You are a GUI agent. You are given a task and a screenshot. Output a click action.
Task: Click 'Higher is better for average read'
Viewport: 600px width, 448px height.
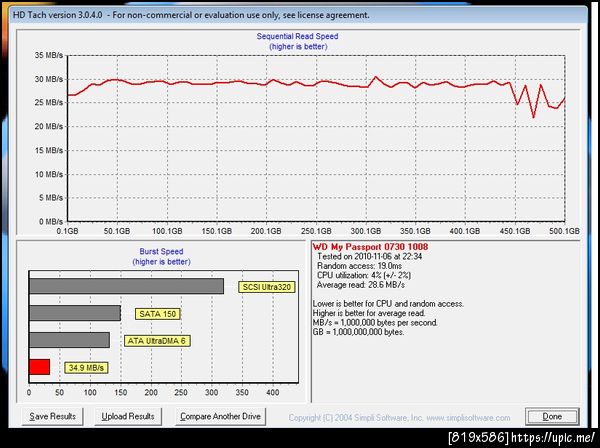(369, 313)
